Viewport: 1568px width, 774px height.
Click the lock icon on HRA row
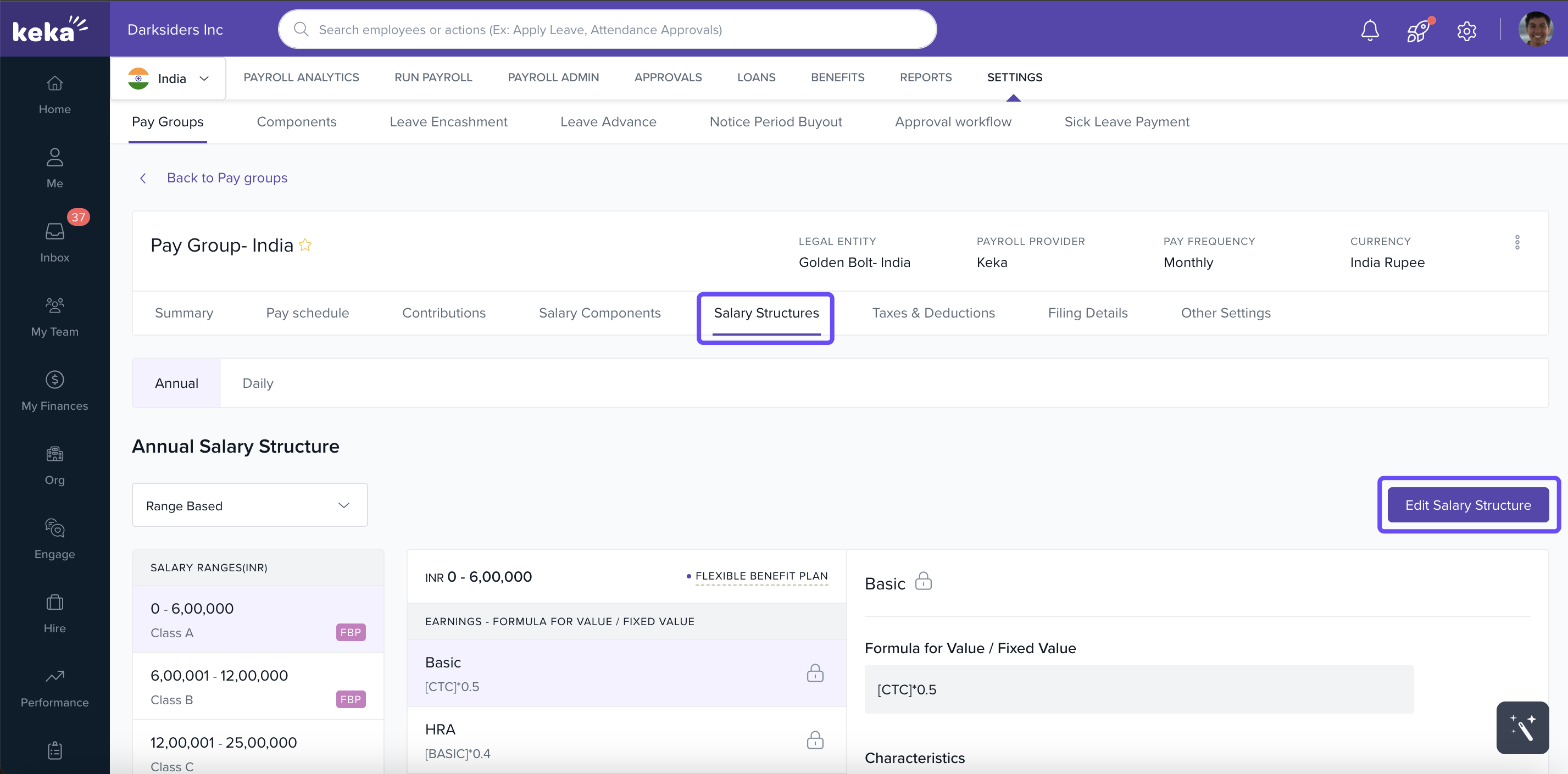point(814,740)
